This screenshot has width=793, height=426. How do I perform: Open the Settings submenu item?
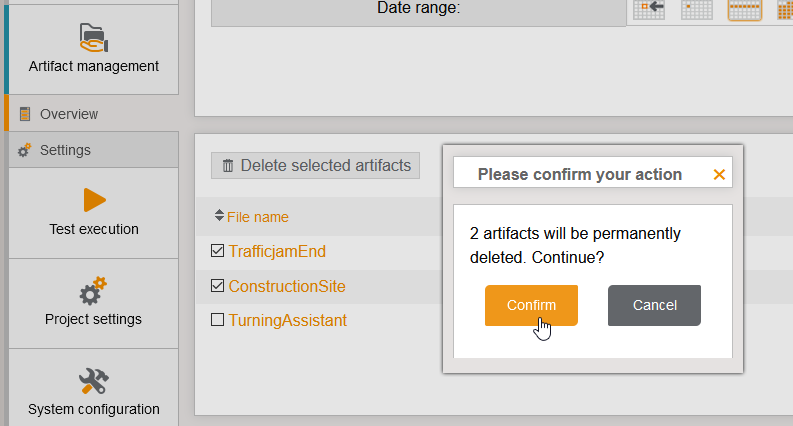[x=65, y=150]
